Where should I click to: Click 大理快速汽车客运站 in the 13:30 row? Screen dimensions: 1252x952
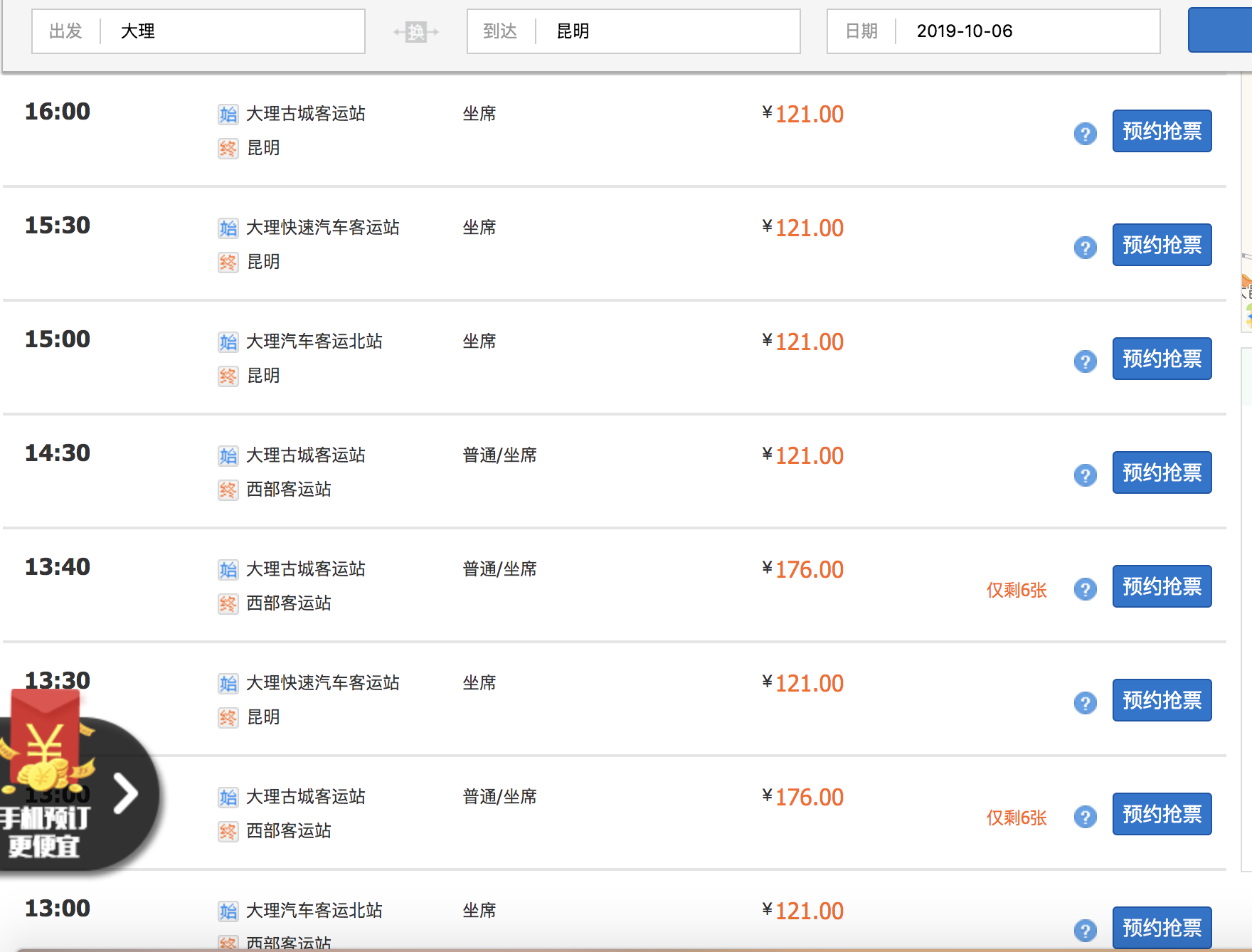coord(323,683)
